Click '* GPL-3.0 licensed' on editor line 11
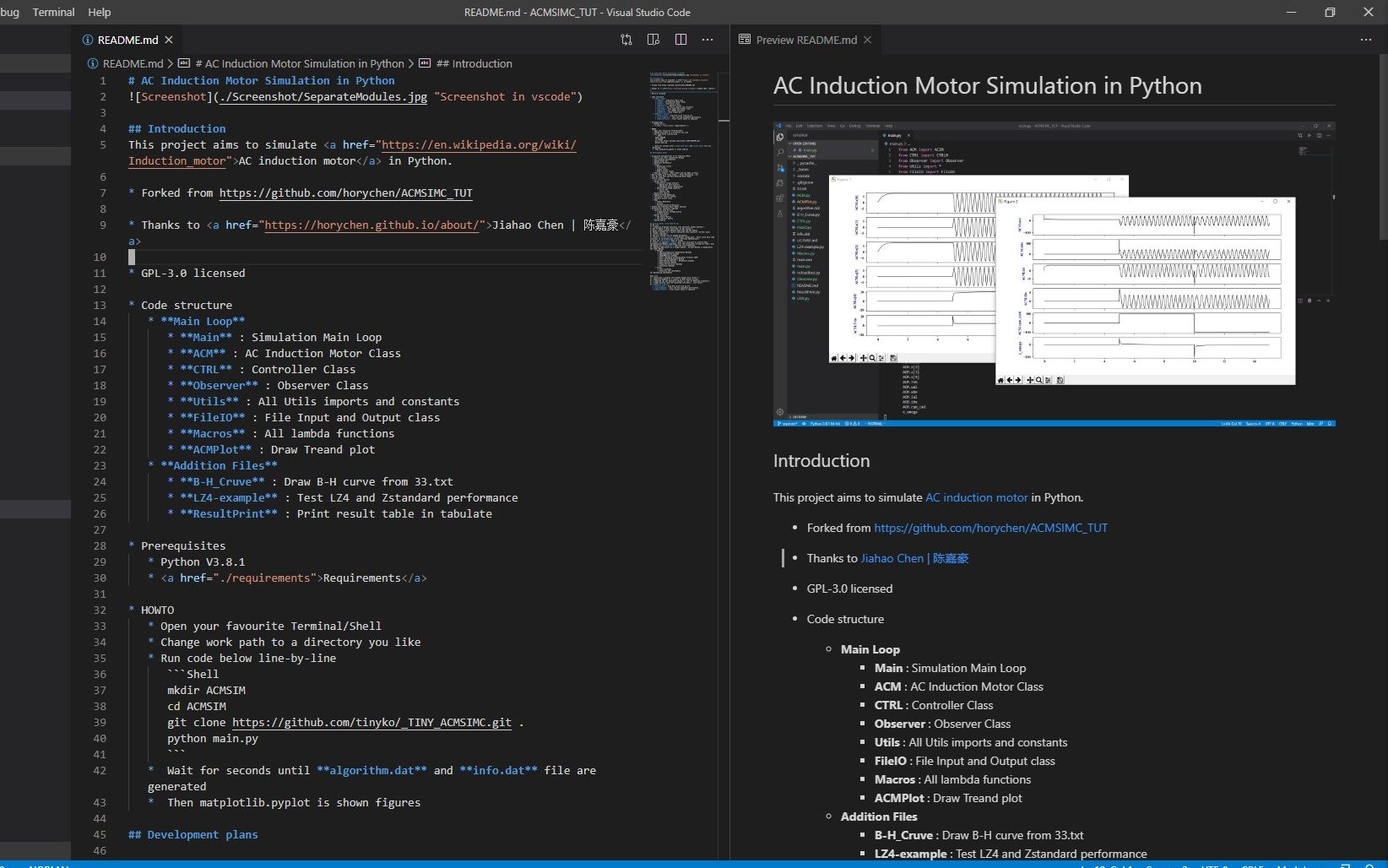Viewport: 1388px width, 868px height. click(187, 273)
